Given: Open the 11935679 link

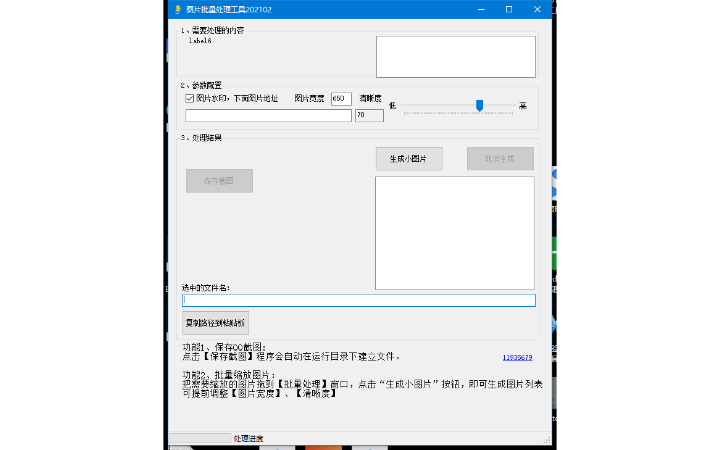Looking at the screenshot, I should [x=517, y=357].
